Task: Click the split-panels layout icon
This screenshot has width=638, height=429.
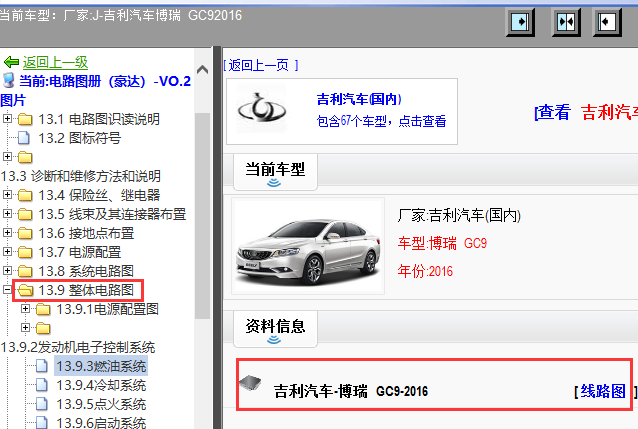Action: 566,21
